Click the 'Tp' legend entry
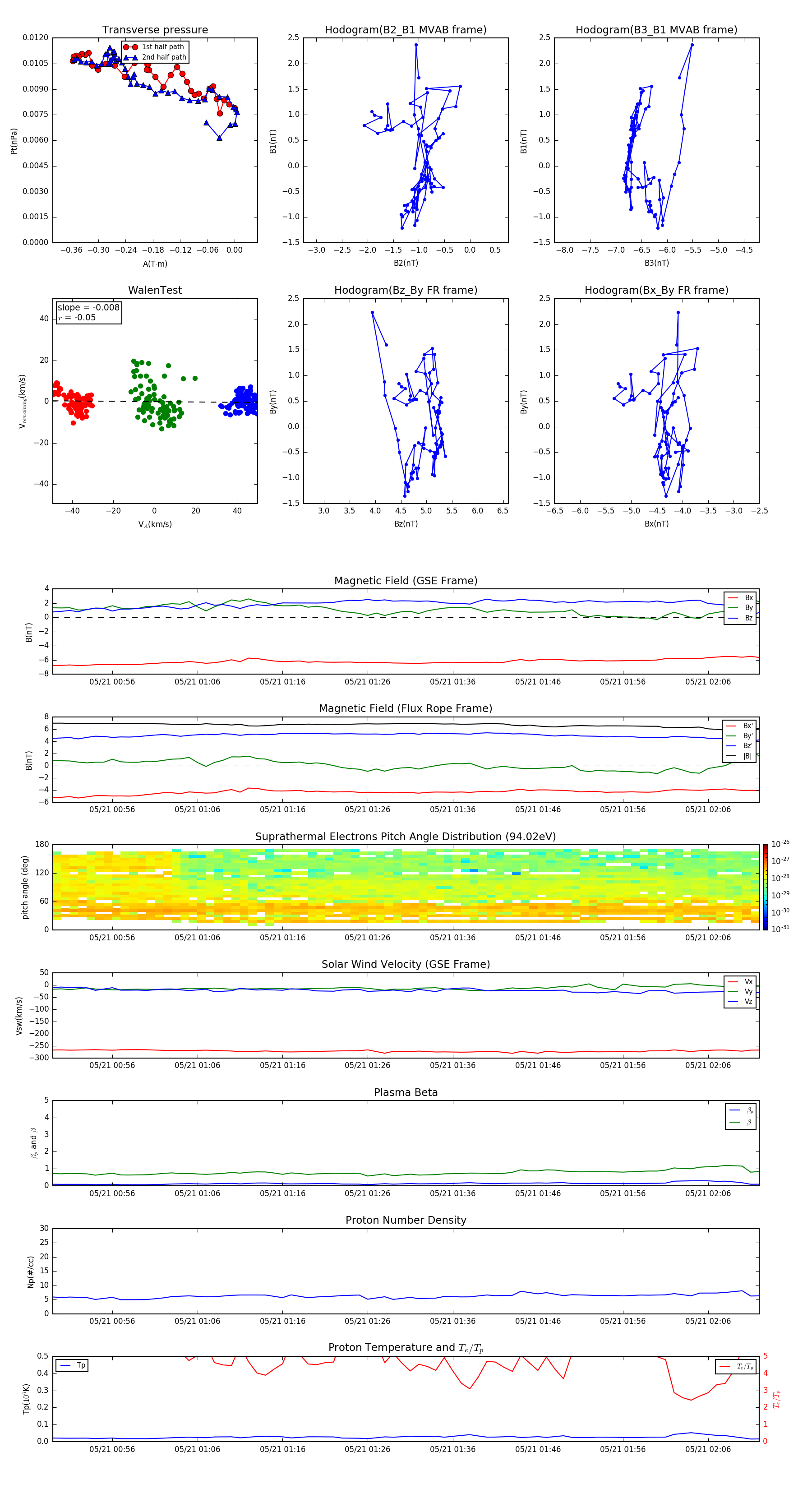This screenshot has width=812, height=1489. point(72,1365)
